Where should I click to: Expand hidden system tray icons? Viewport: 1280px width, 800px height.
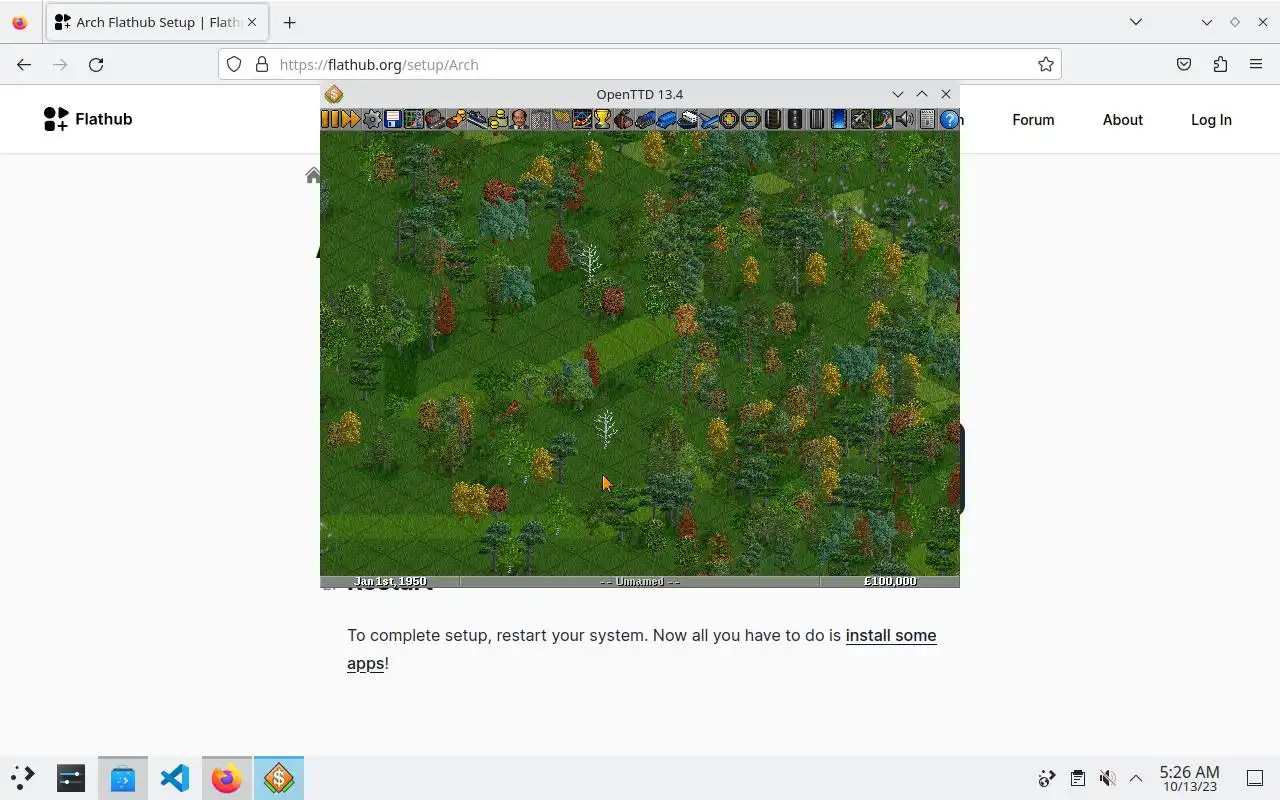point(1136,778)
